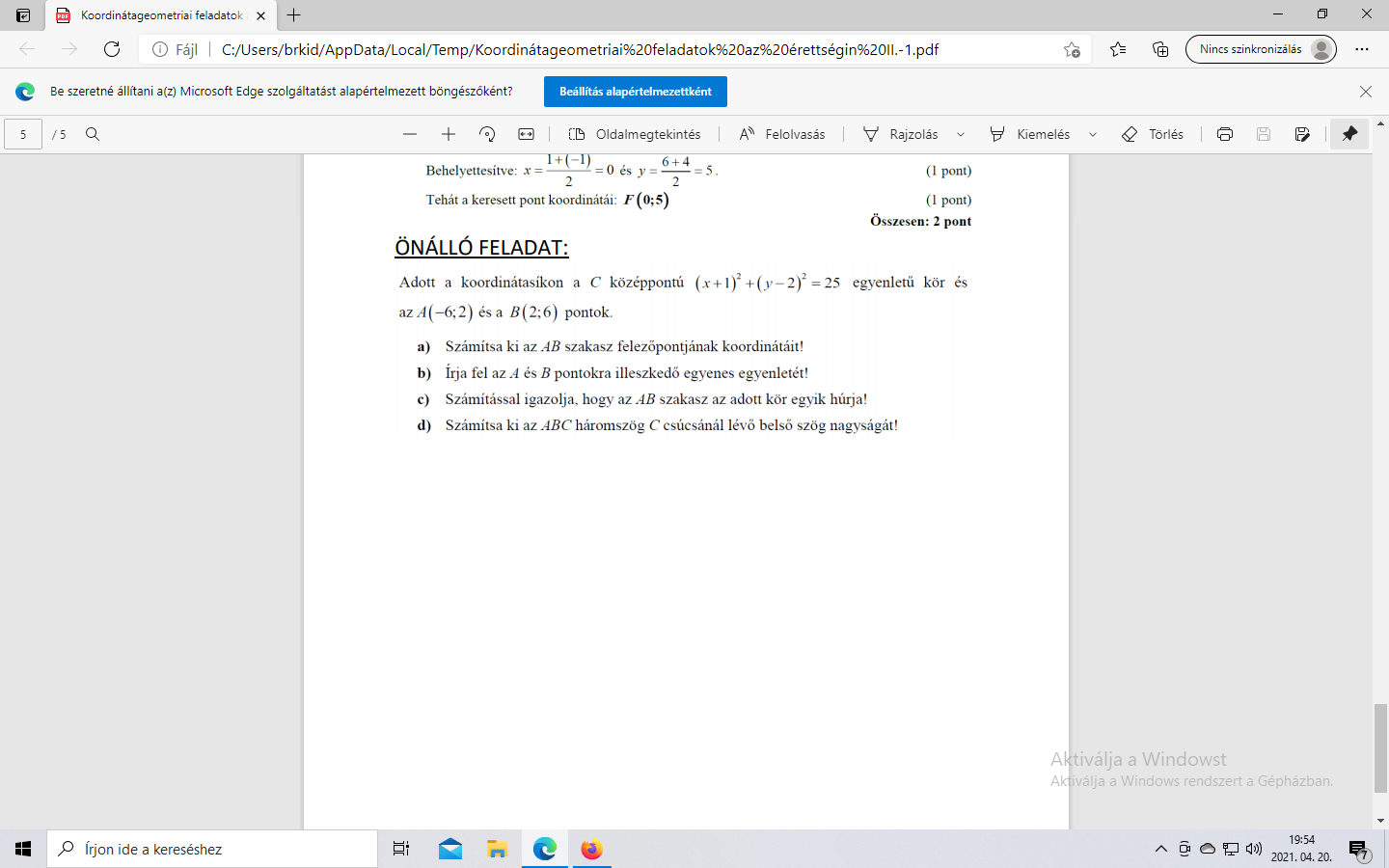Screen dimensions: 1389x868
Task: Click the fit to width icon
Action: tap(526, 134)
